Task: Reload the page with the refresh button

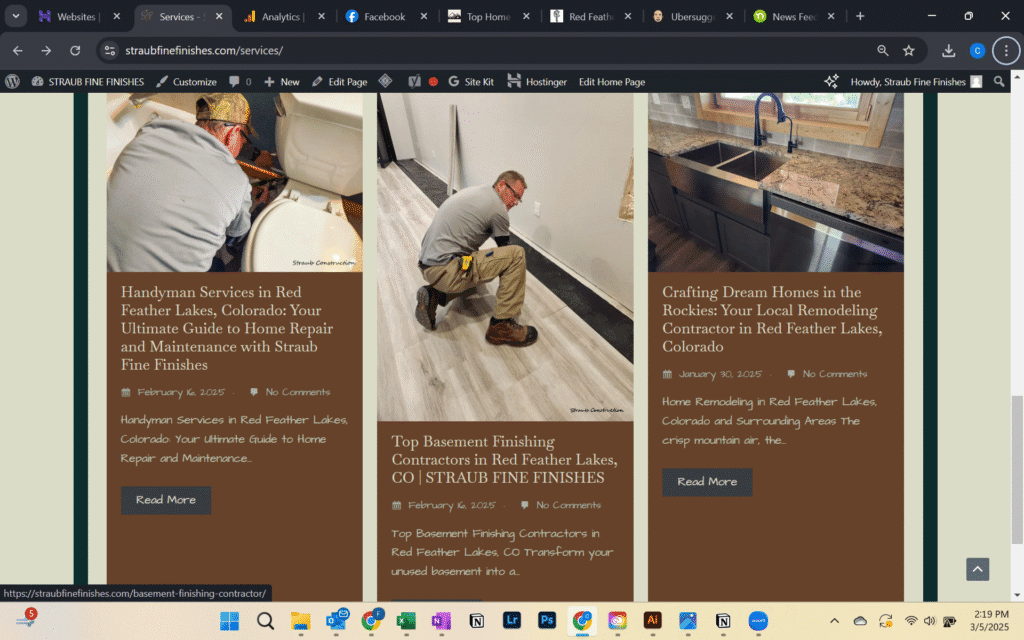Action: (x=75, y=50)
